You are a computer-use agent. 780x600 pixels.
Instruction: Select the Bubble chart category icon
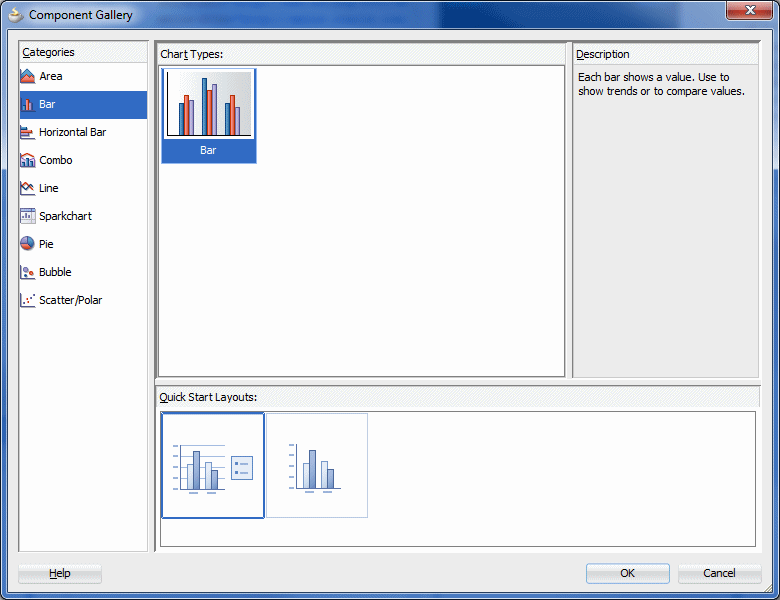(28, 272)
